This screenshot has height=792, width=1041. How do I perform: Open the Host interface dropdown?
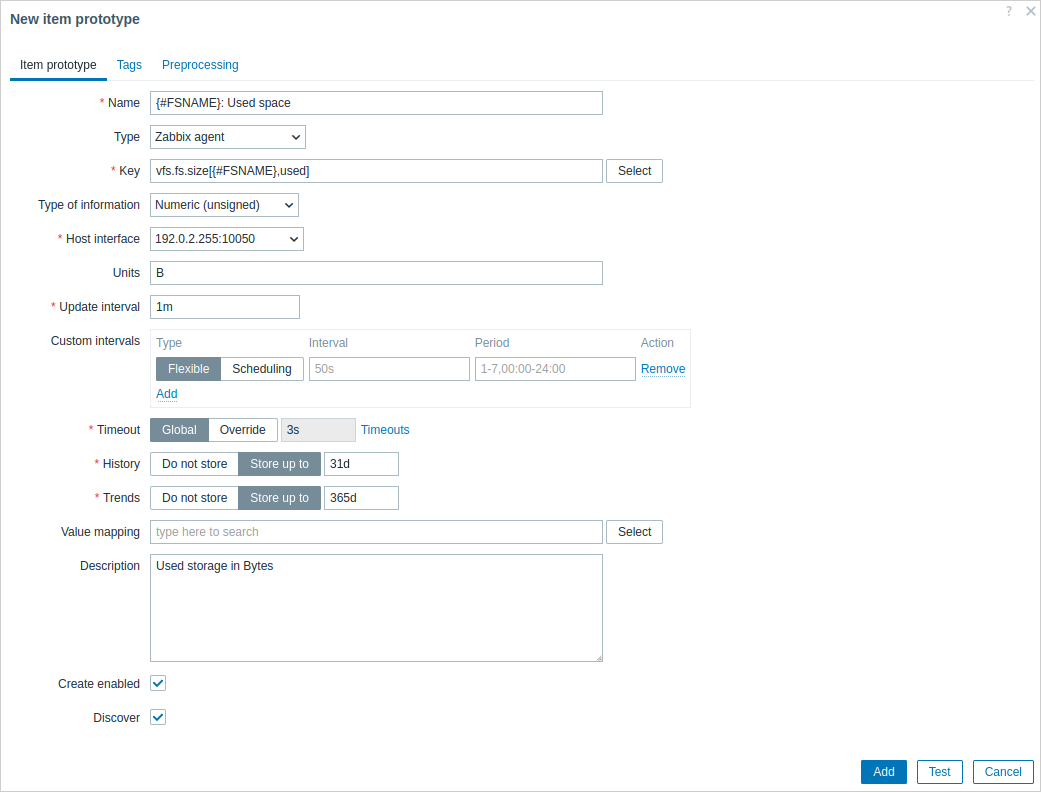coord(227,239)
